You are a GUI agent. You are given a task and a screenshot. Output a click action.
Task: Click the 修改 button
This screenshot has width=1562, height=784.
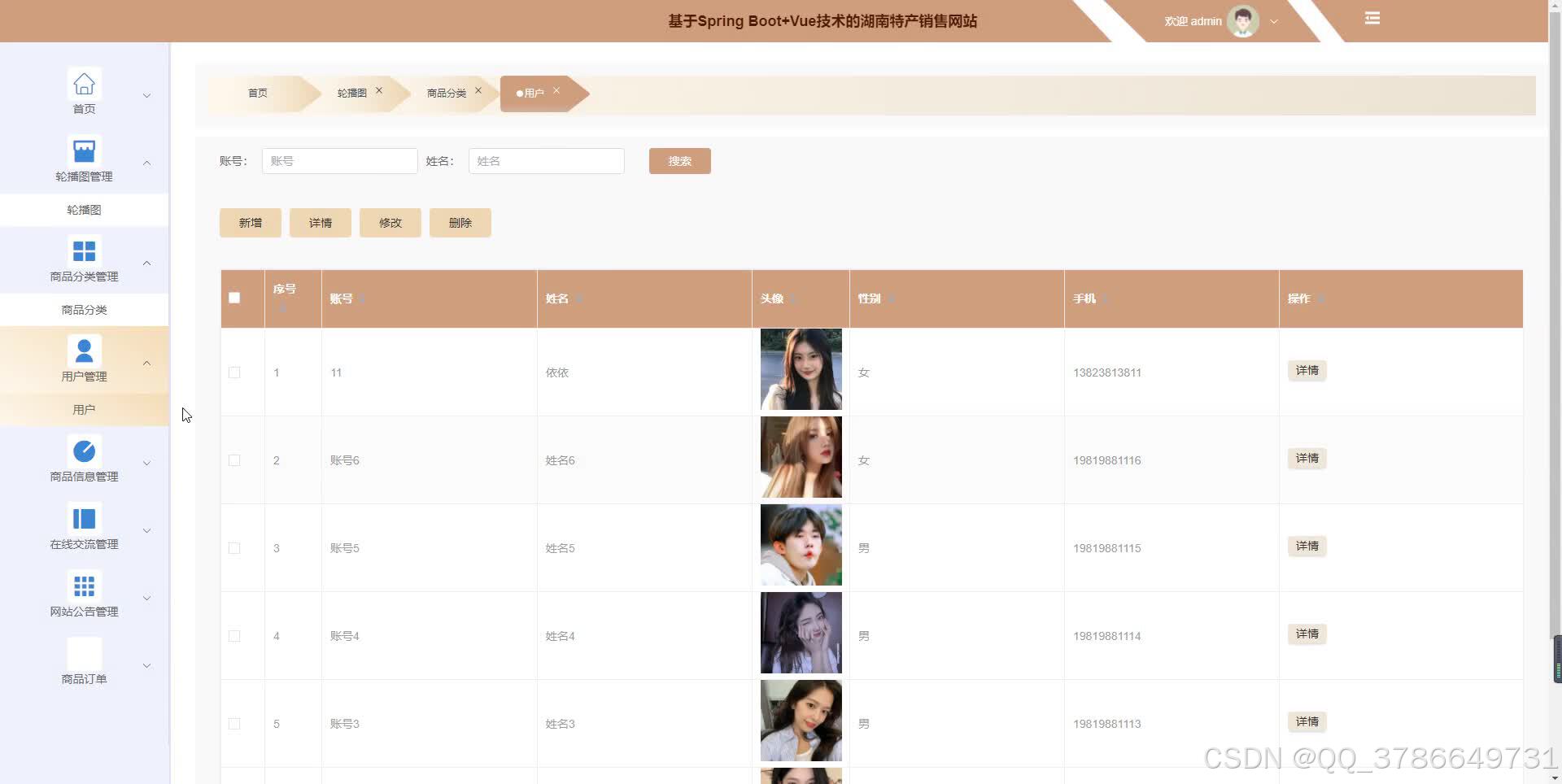coord(390,223)
